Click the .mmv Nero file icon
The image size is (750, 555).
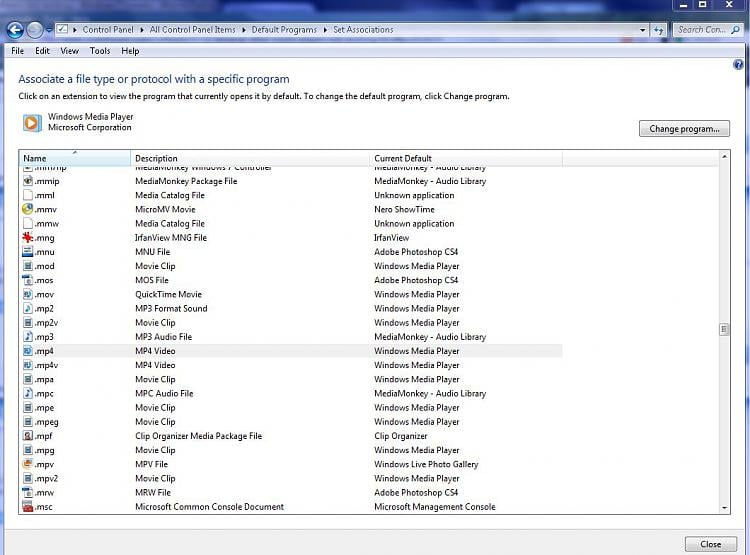point(28,209)
